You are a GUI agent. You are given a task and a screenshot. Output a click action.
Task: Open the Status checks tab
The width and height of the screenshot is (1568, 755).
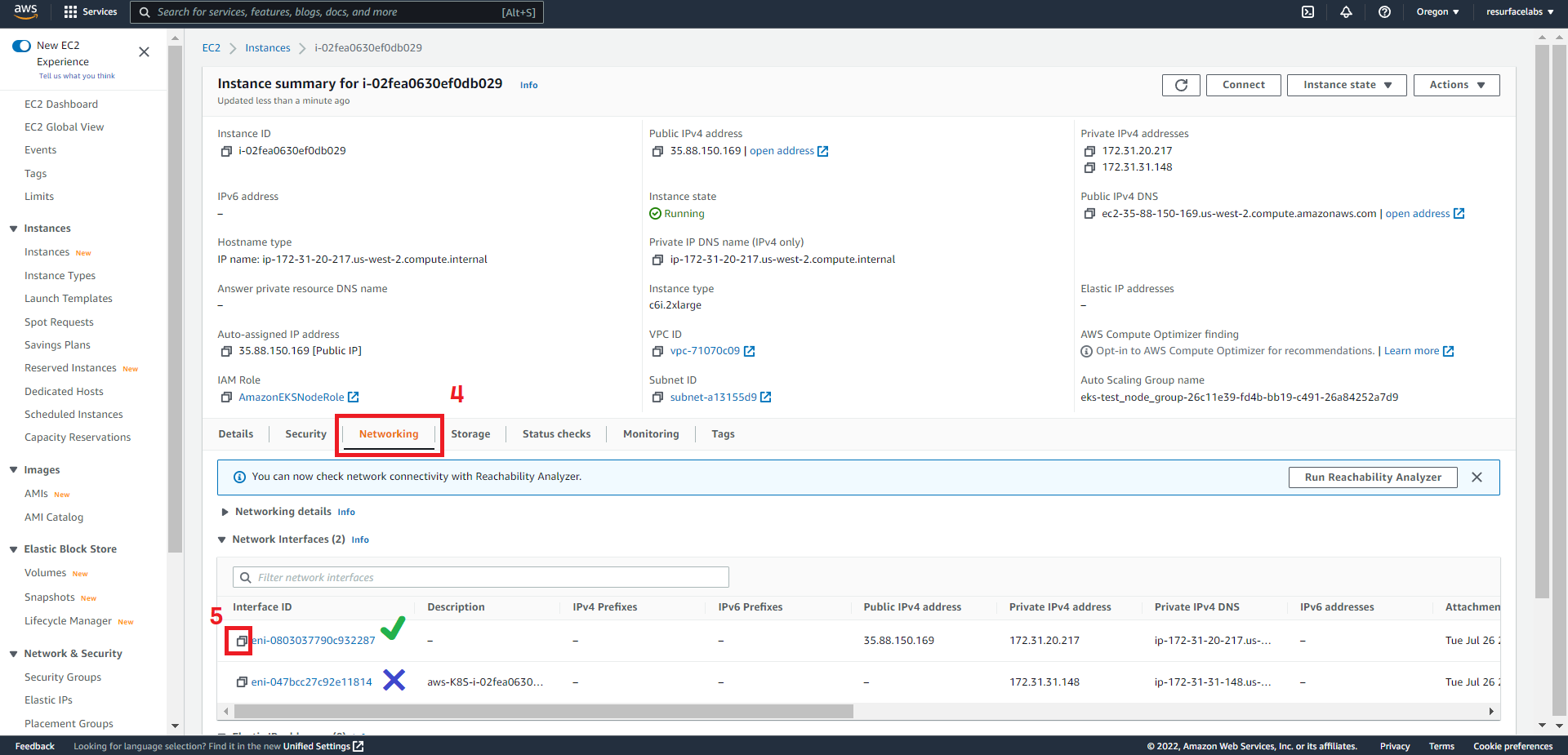556,434
